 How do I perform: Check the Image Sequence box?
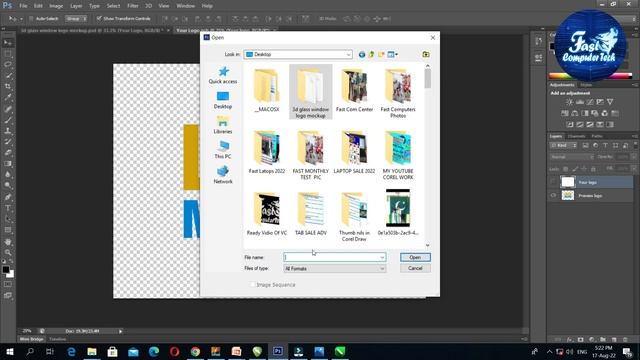pyautogui.click(x=253, y=284)
